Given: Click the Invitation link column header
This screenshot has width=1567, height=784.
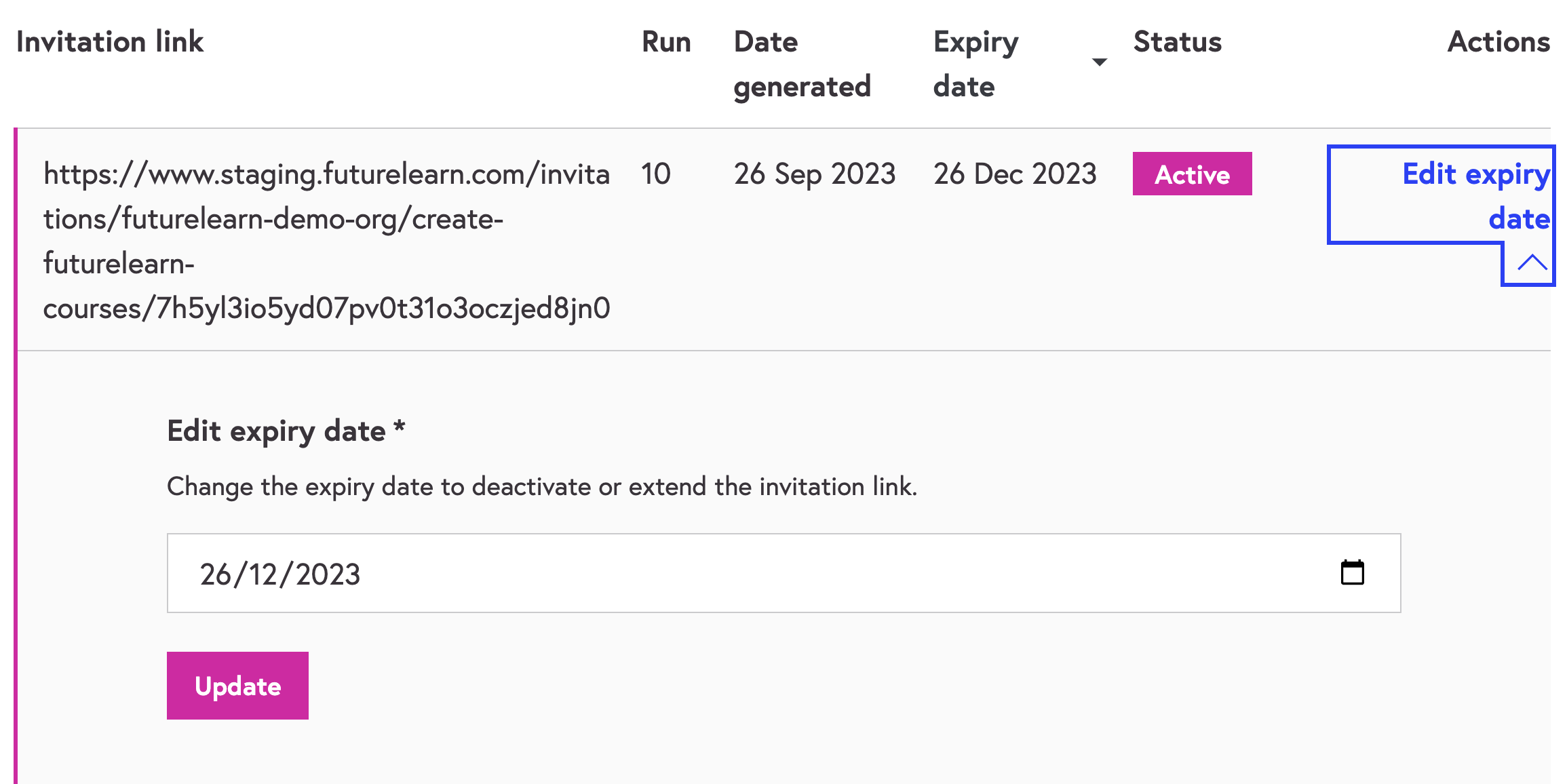Looking at the screenshot, I should click(110, 42).
